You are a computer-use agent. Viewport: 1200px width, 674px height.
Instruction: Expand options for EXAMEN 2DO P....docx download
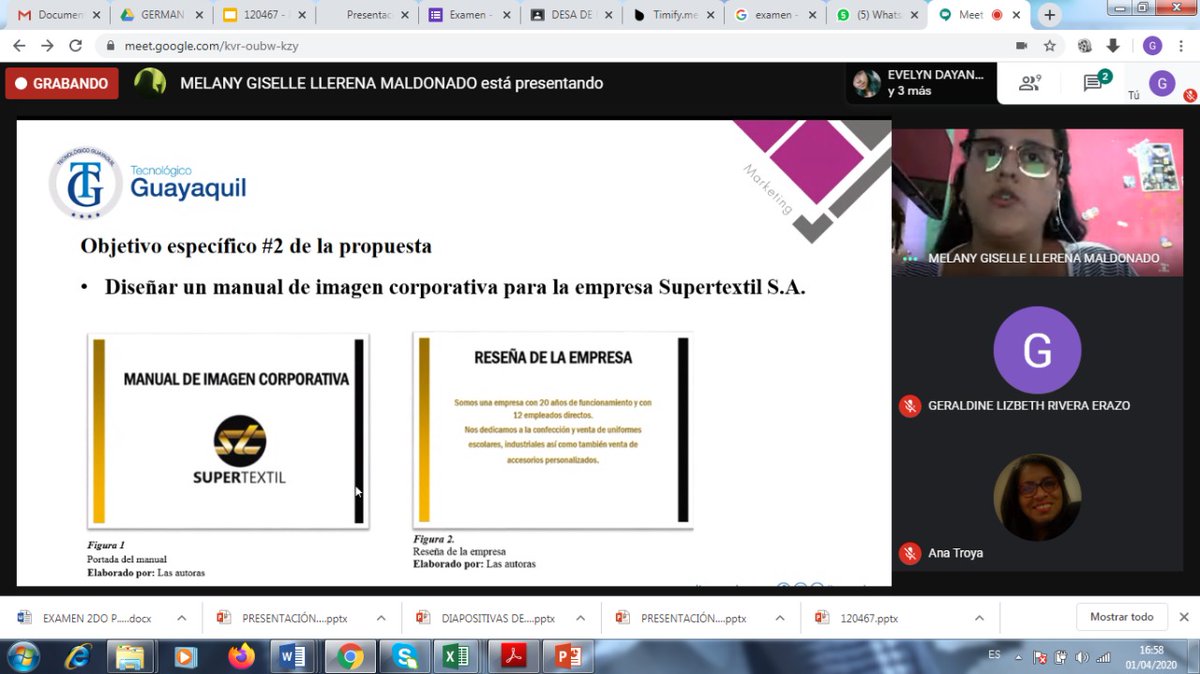tap(181, 618)
